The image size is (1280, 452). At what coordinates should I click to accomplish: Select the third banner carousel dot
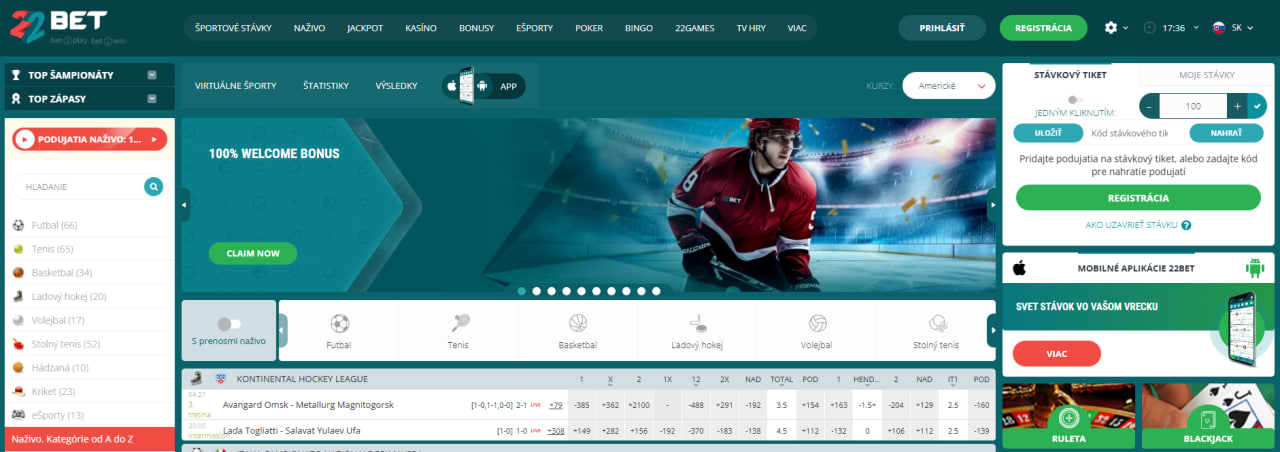pyautogui.click(x=551, y=291)
